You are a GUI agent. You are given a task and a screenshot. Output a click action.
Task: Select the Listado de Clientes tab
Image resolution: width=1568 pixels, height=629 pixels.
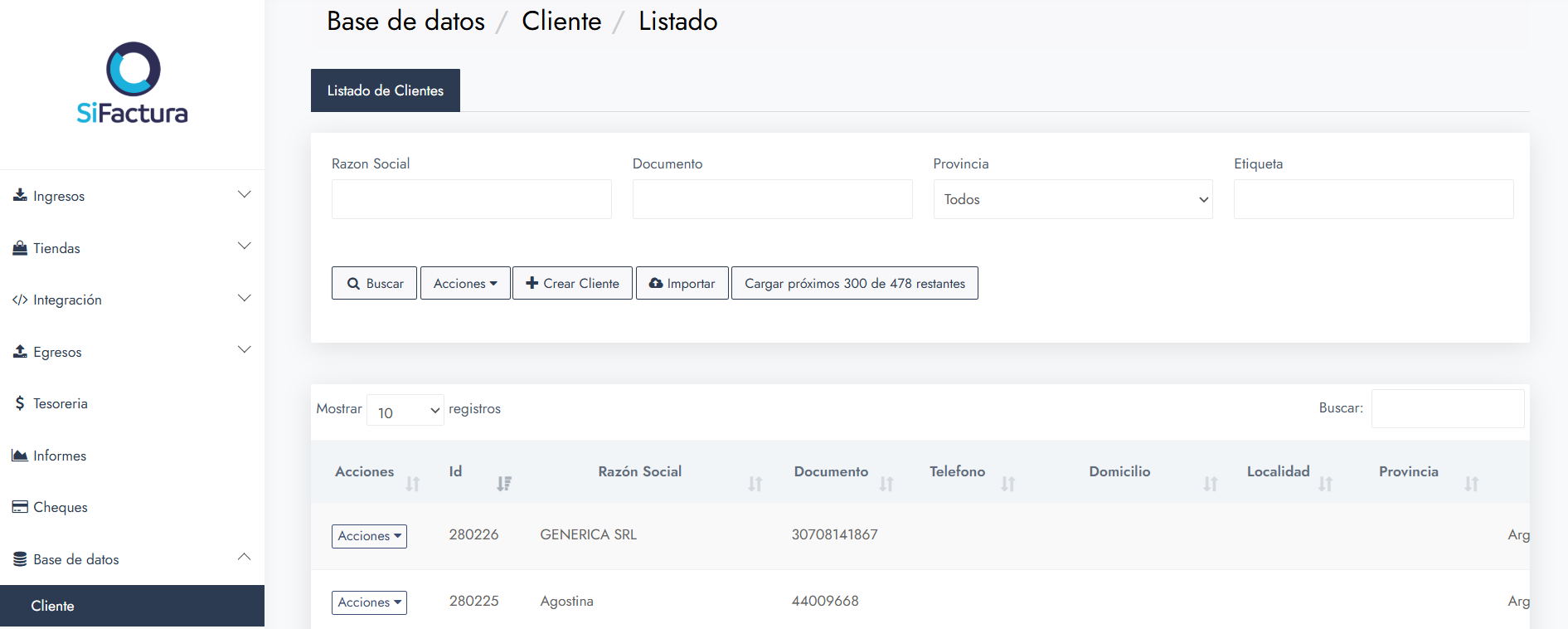[385, 90]
